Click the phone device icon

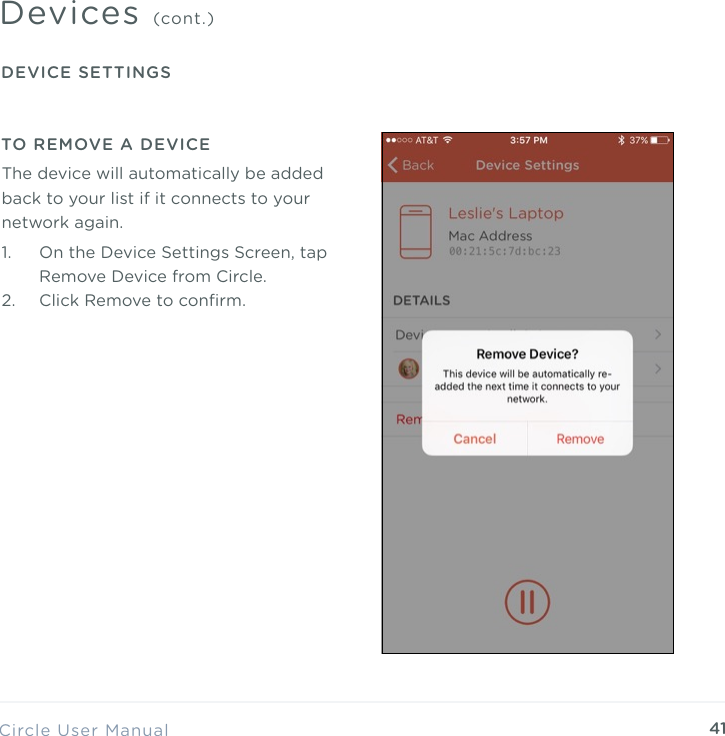pos(415,231)
